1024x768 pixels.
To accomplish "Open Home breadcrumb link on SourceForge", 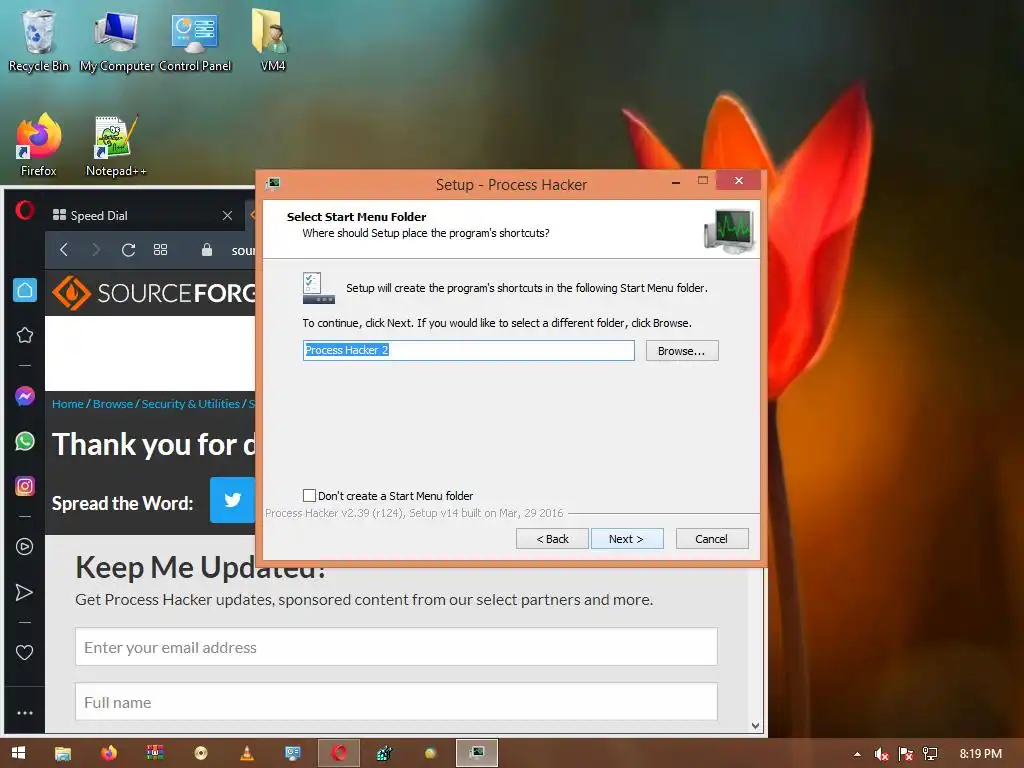I will (68, 404).
